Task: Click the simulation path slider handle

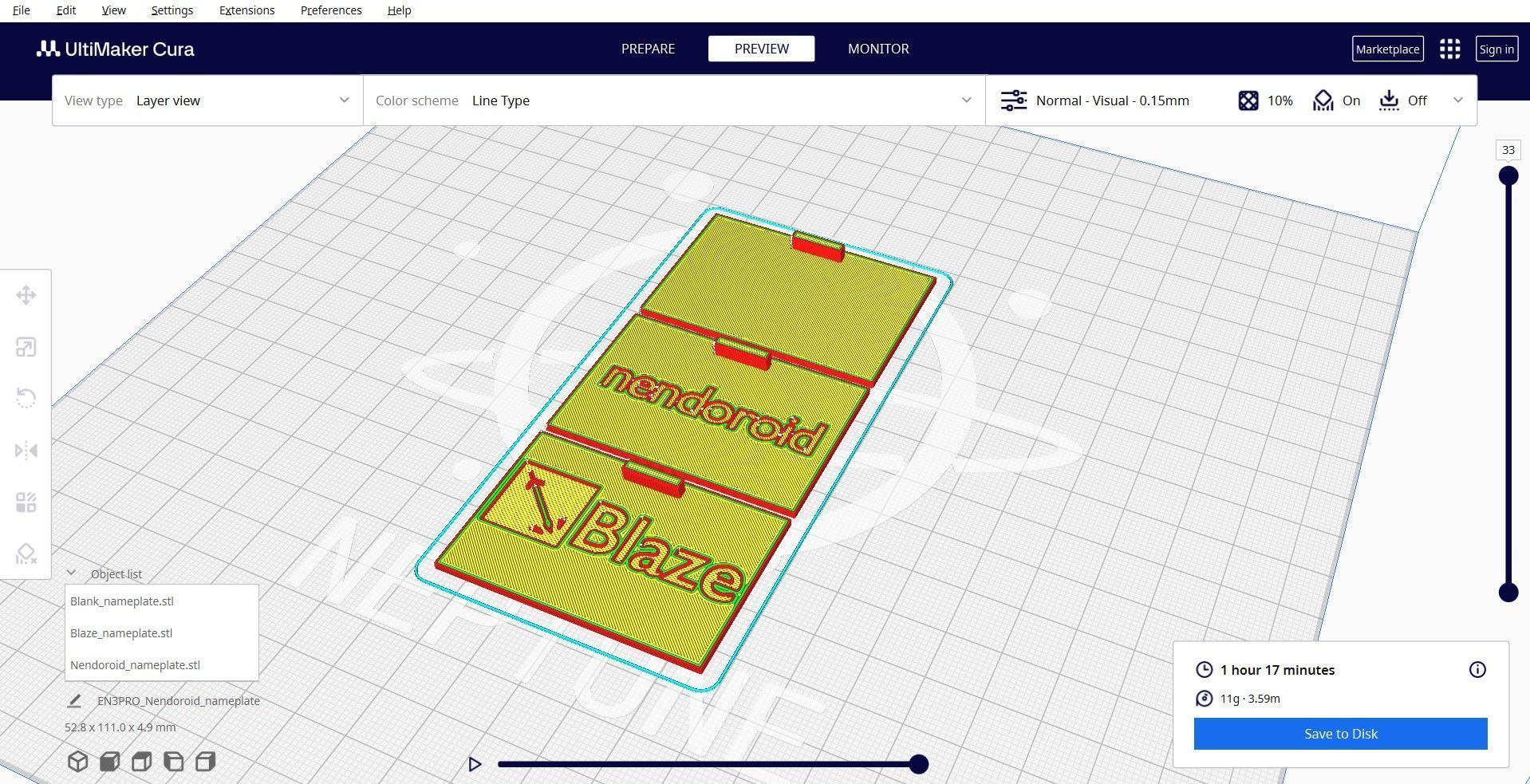Action: [x=919, y=764]
